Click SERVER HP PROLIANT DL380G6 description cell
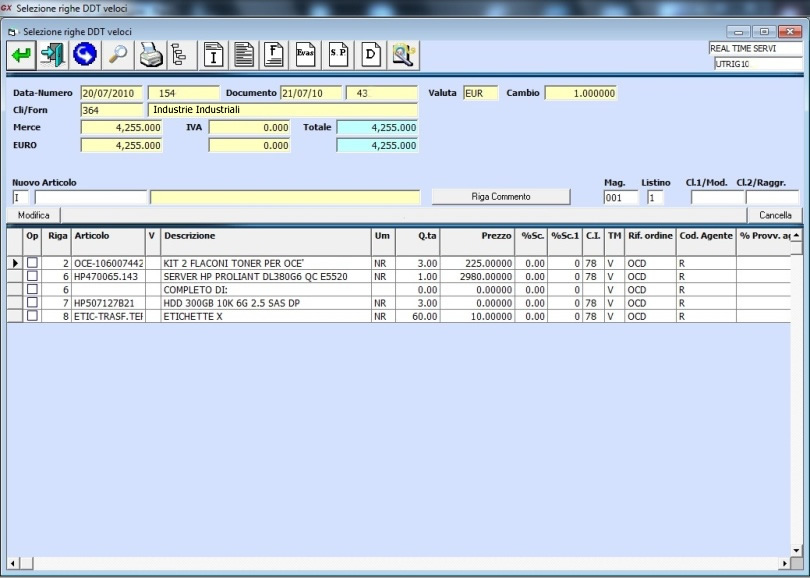This screenshot has width=810, height=578. (266, 276)
